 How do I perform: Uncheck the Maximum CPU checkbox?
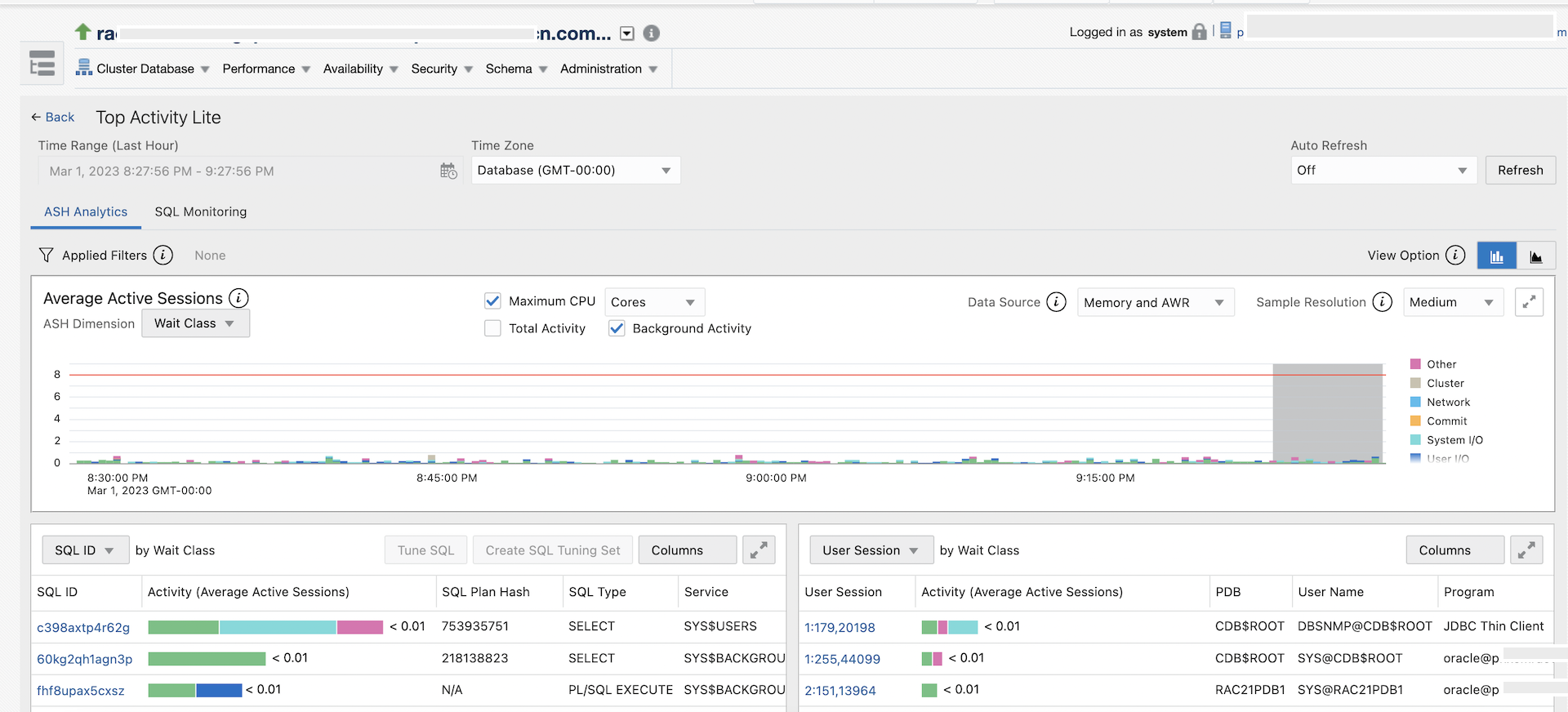[492, 301]
